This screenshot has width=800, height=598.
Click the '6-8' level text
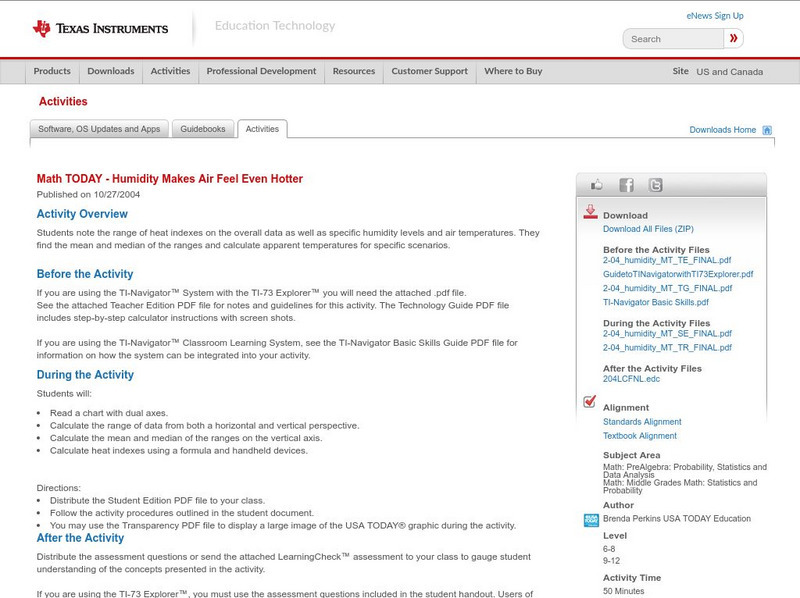coord(609,549)
